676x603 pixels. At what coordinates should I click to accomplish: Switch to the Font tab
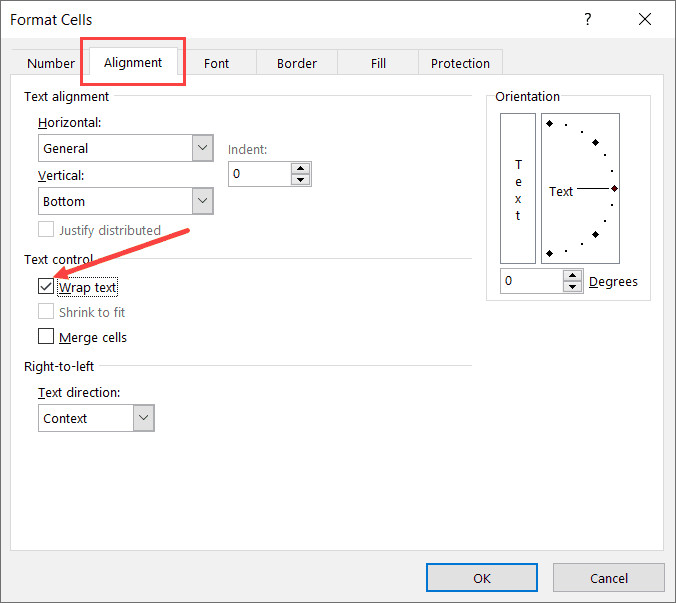[216, 63]
